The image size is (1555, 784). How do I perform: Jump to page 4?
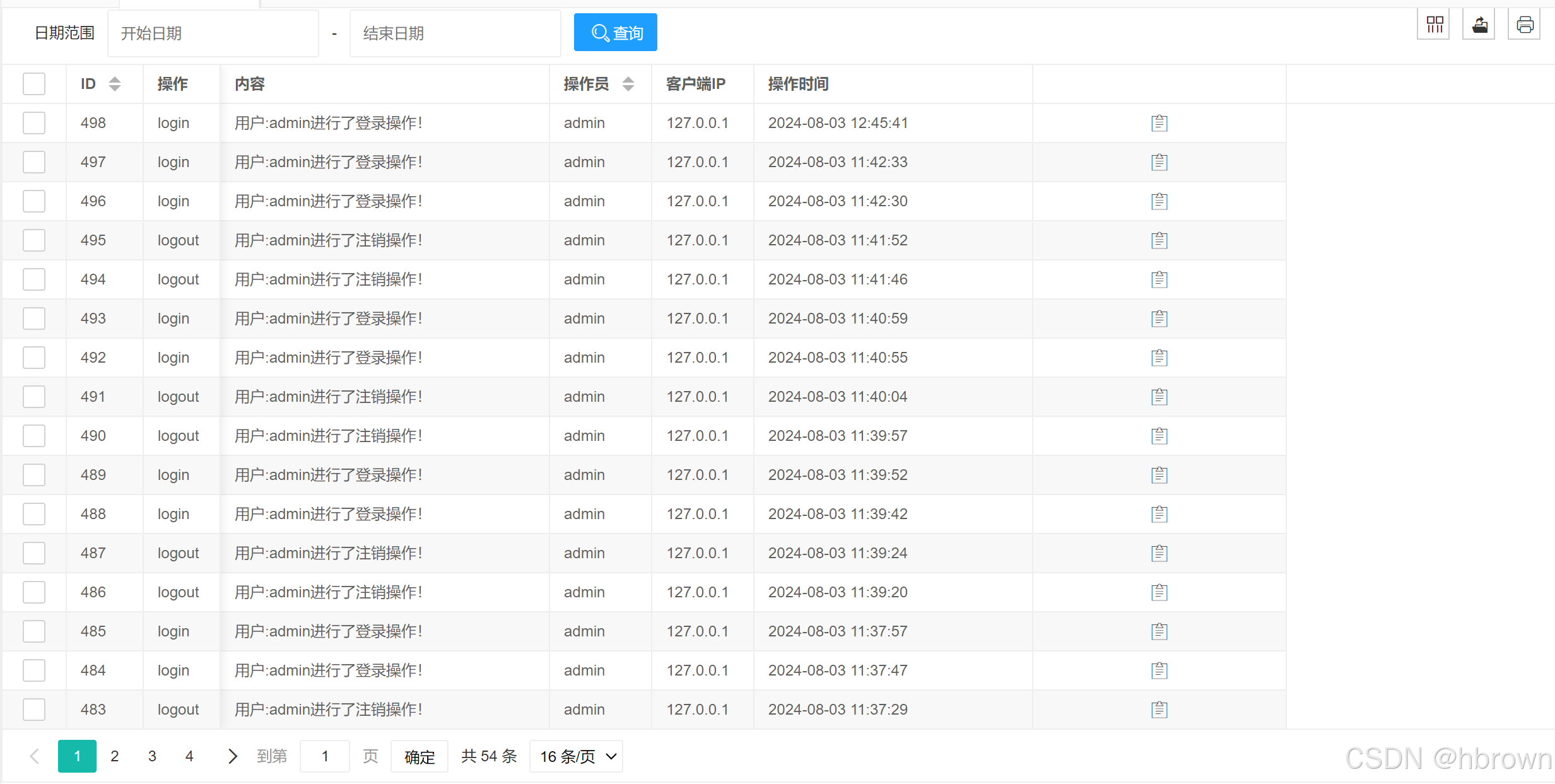(x=189, y=756)
